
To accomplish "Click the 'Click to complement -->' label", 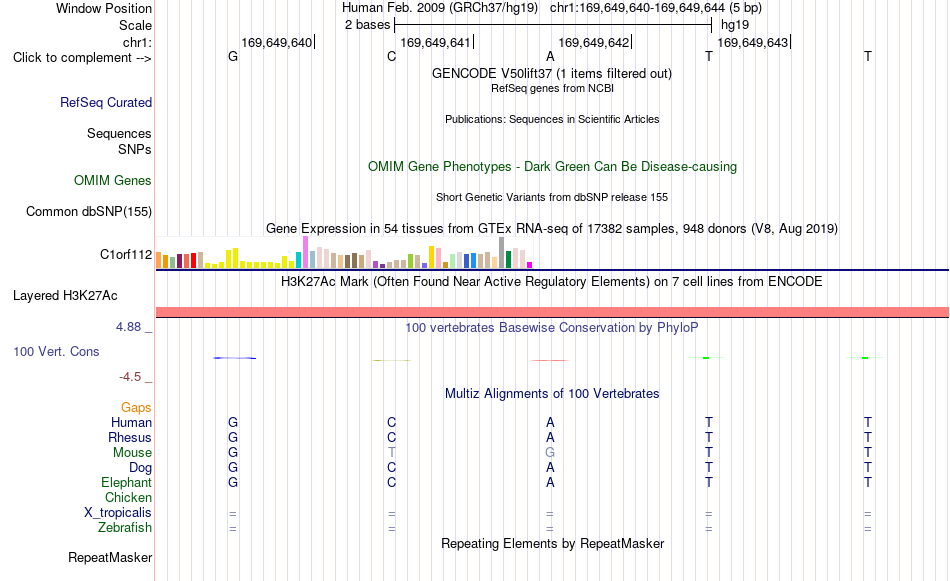I will [82, 58].
